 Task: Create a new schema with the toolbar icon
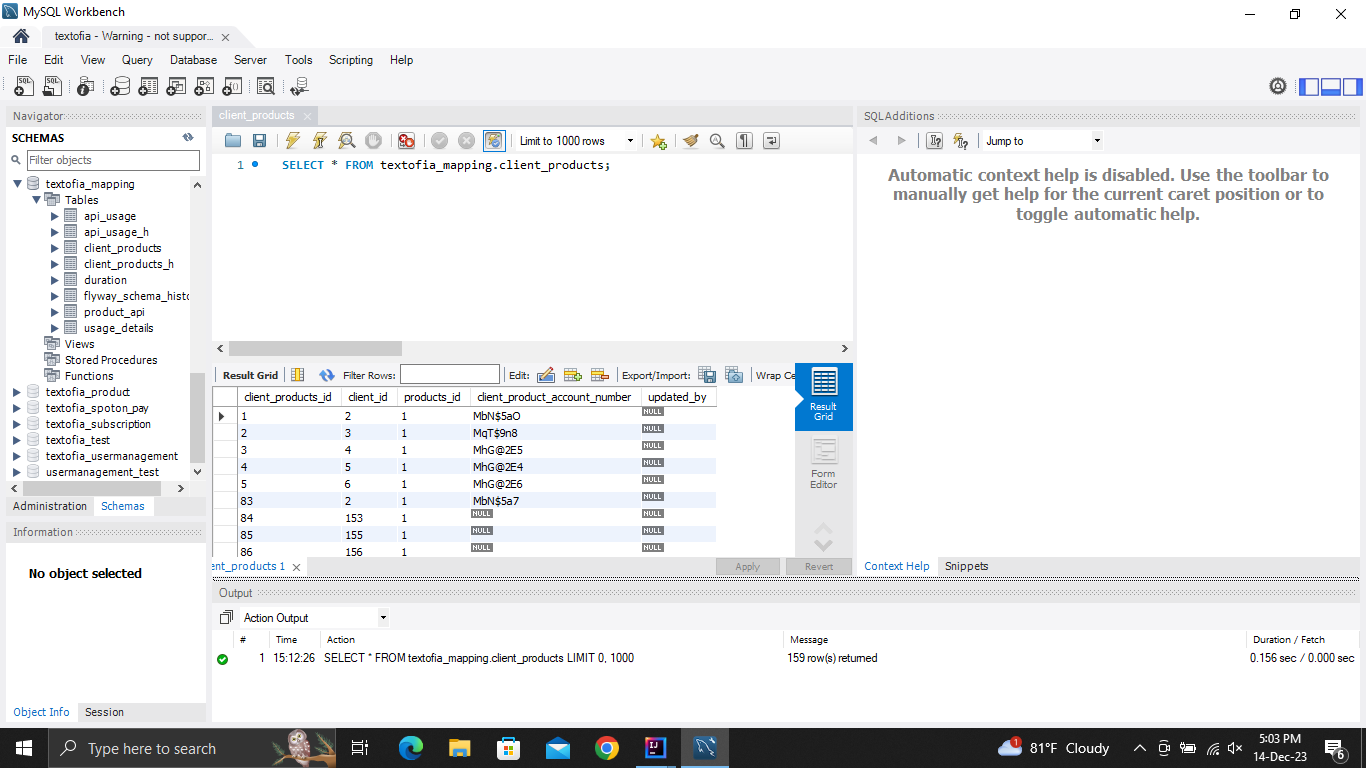pyautogui.click(x=120, y=86)
